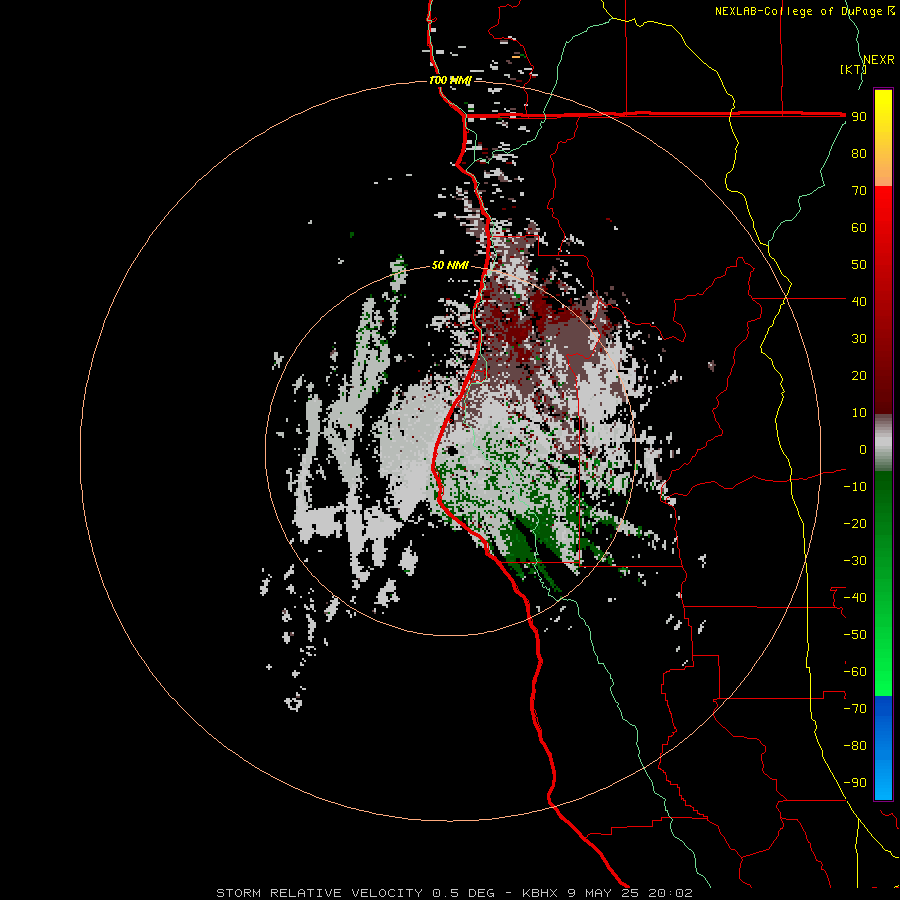Click the -80 value on the velocity scale

(855, 746)
